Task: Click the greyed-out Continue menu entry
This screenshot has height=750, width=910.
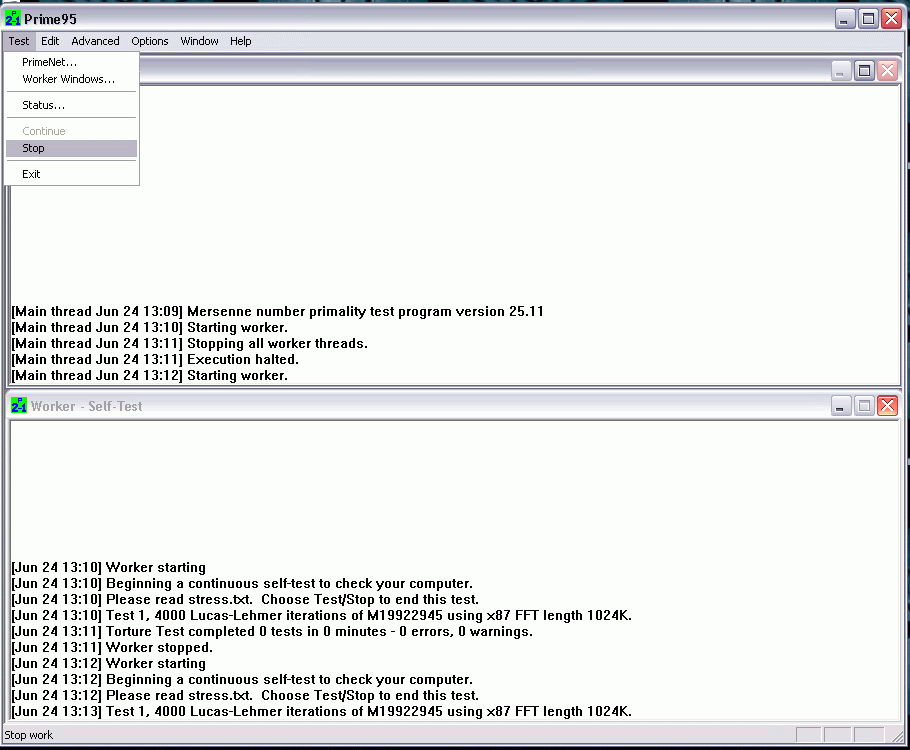Action: pyautogui.click(x=71, y=131)
